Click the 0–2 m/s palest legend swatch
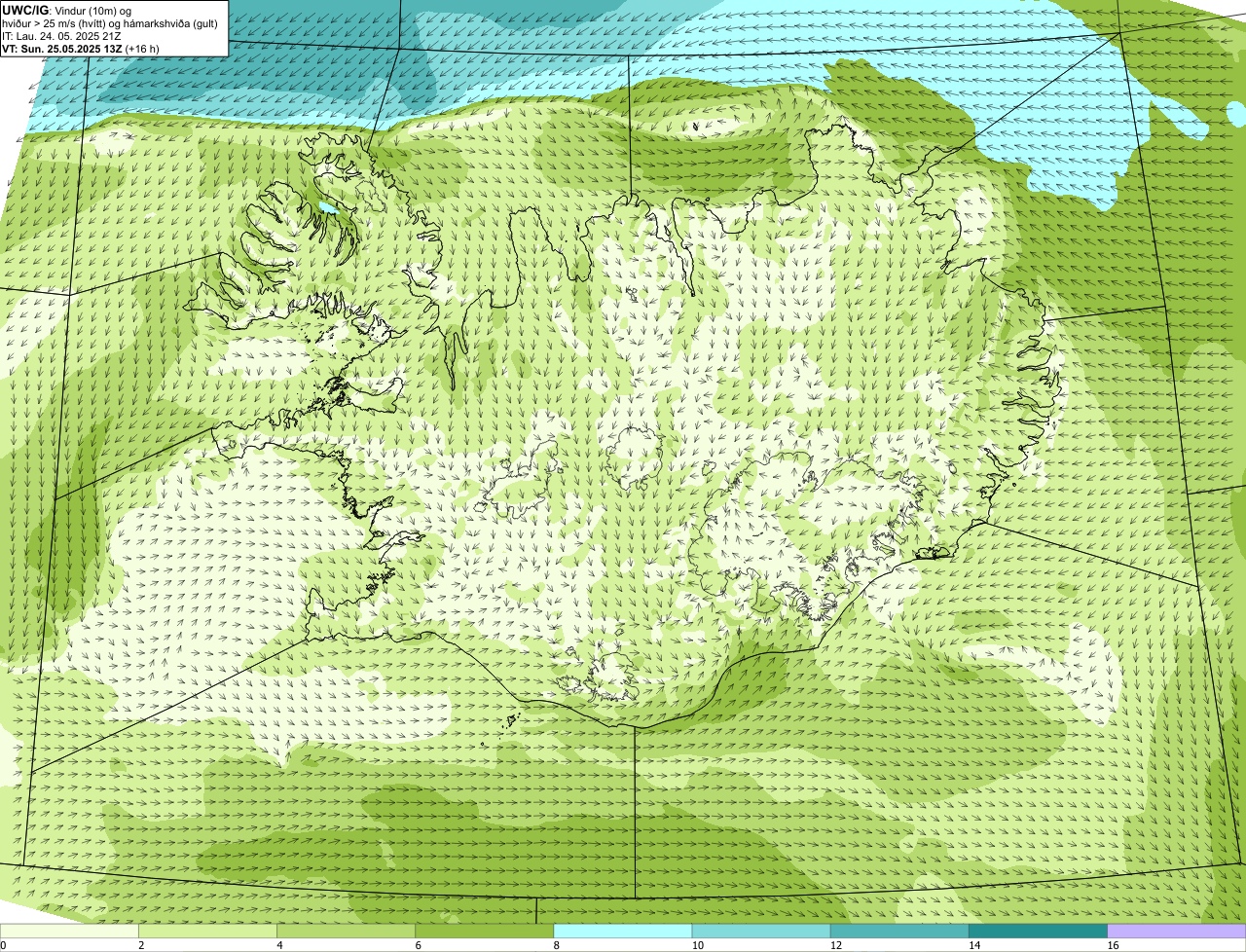This screenshot has height=952, width=1246. point(70,931)
